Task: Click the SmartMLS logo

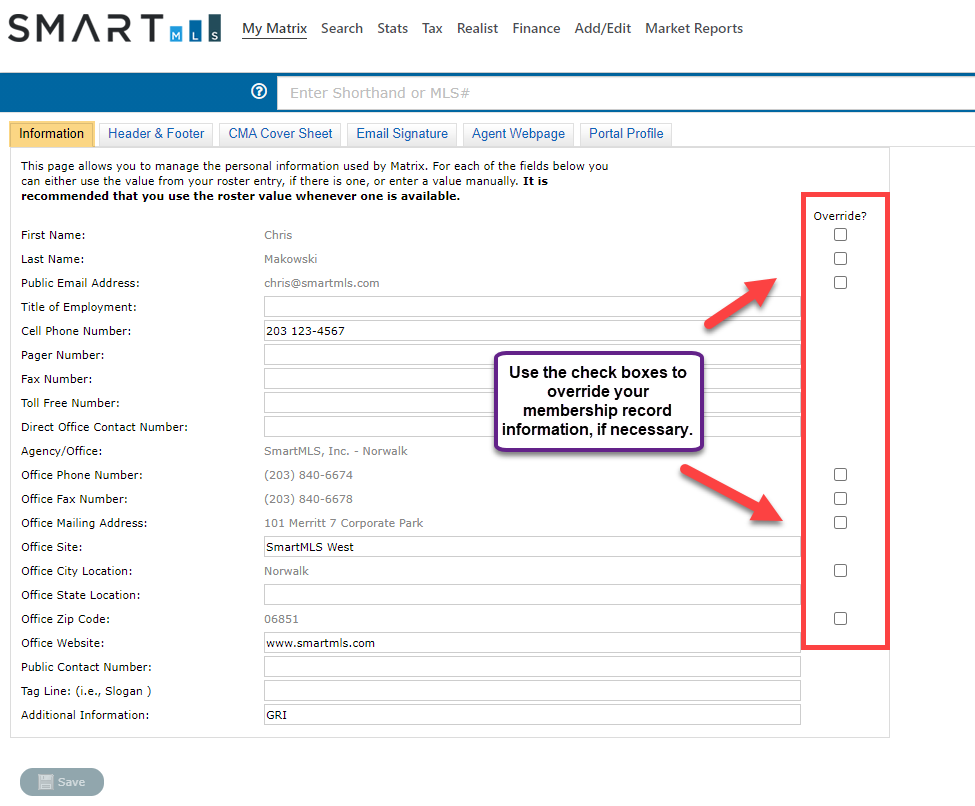Action: (x=114, y=28)
